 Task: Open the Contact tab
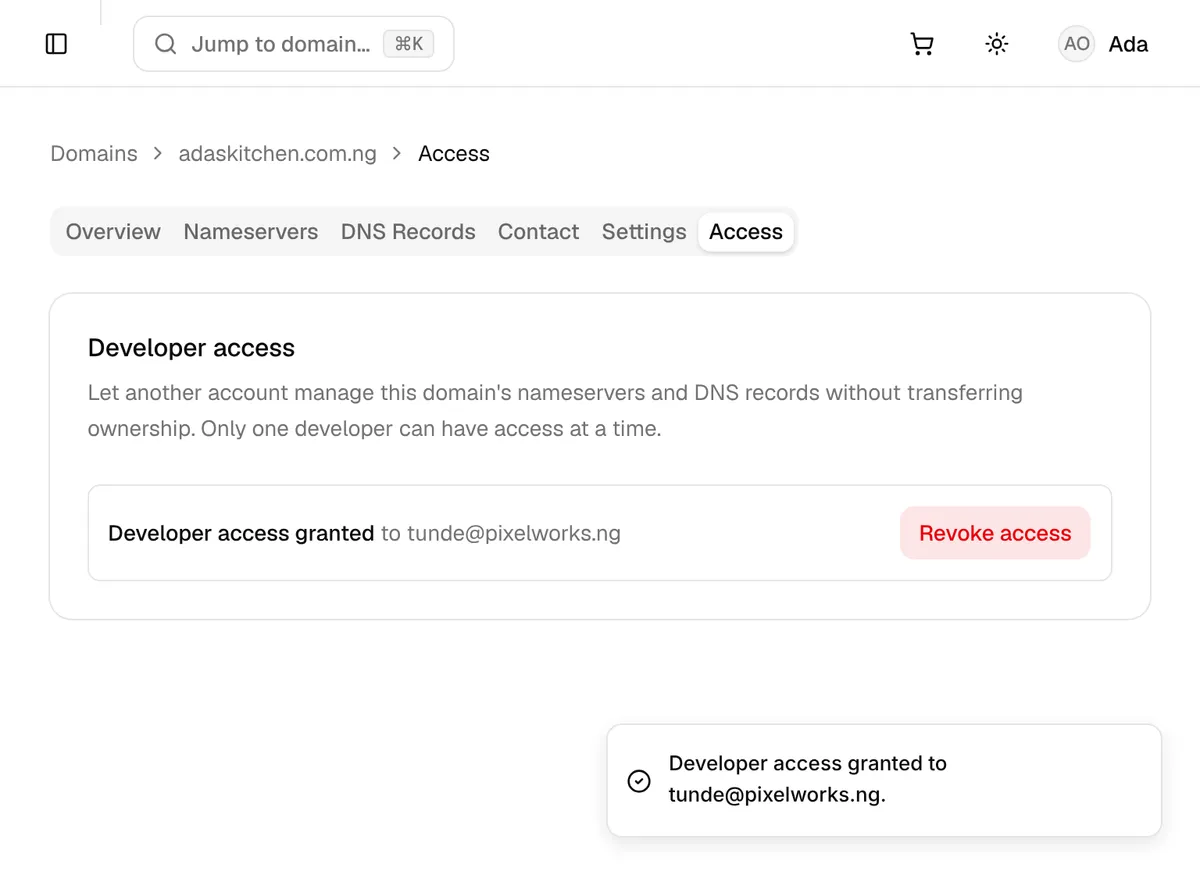point(539,232)
